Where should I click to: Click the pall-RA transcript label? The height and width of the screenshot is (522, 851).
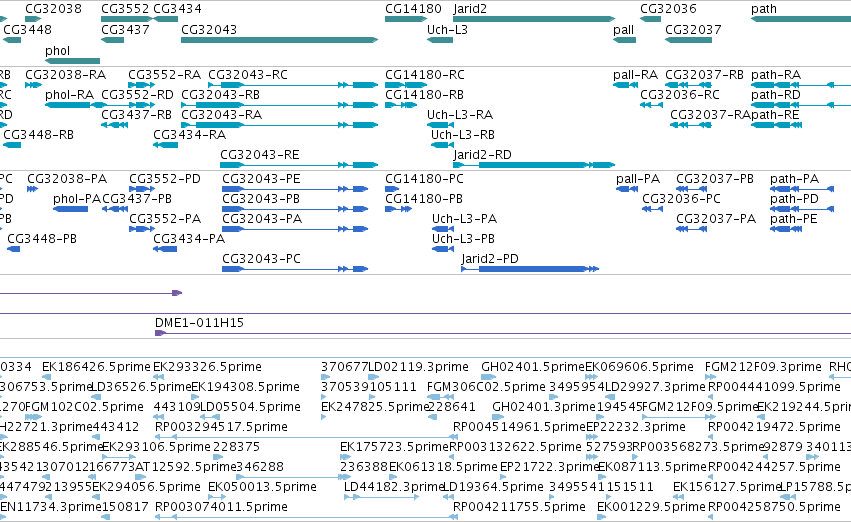(636, 74)
